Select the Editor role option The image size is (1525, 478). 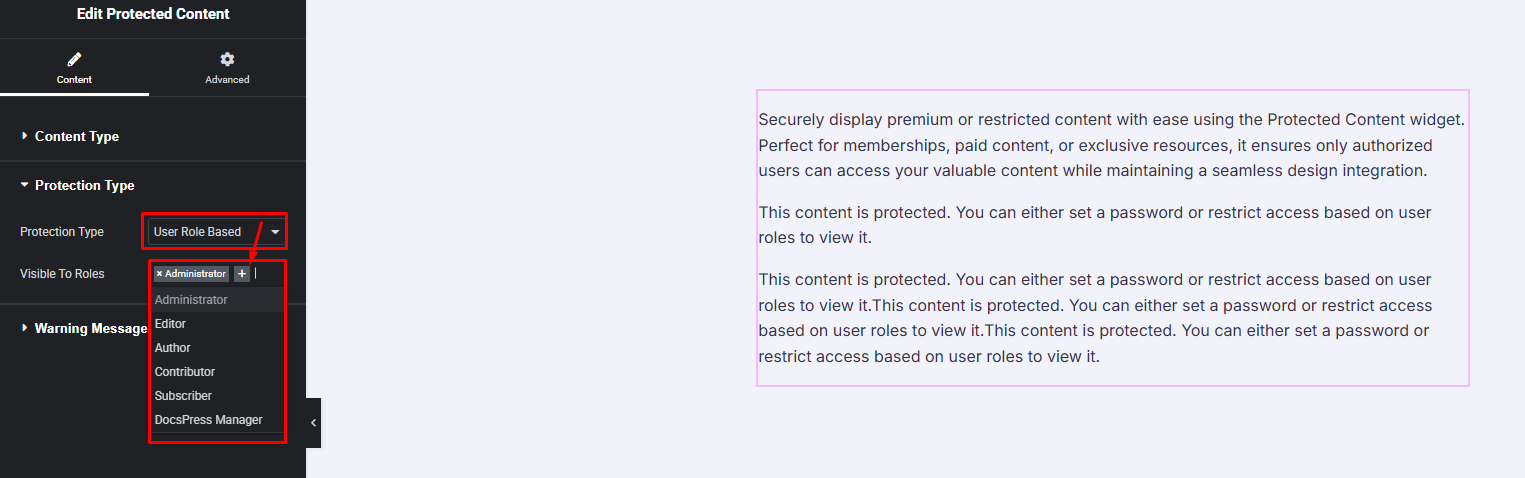pyautogui.click(x=170, y=324)
